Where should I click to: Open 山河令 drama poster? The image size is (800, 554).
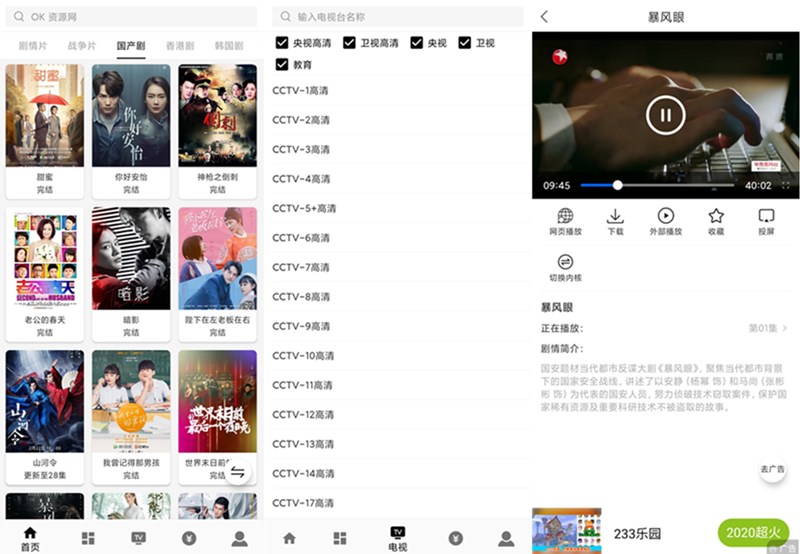(x=44, y=401)
